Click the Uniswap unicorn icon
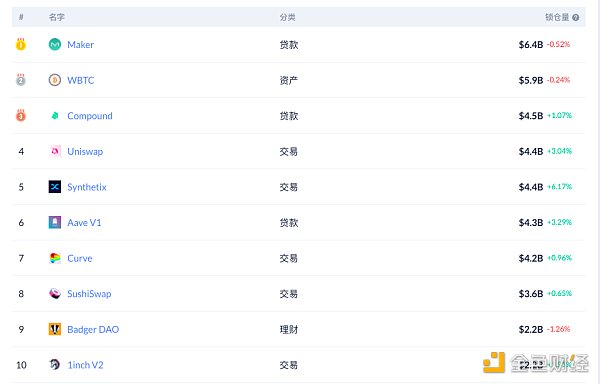This screenshot has height=384, width=600. pos(55,151)
